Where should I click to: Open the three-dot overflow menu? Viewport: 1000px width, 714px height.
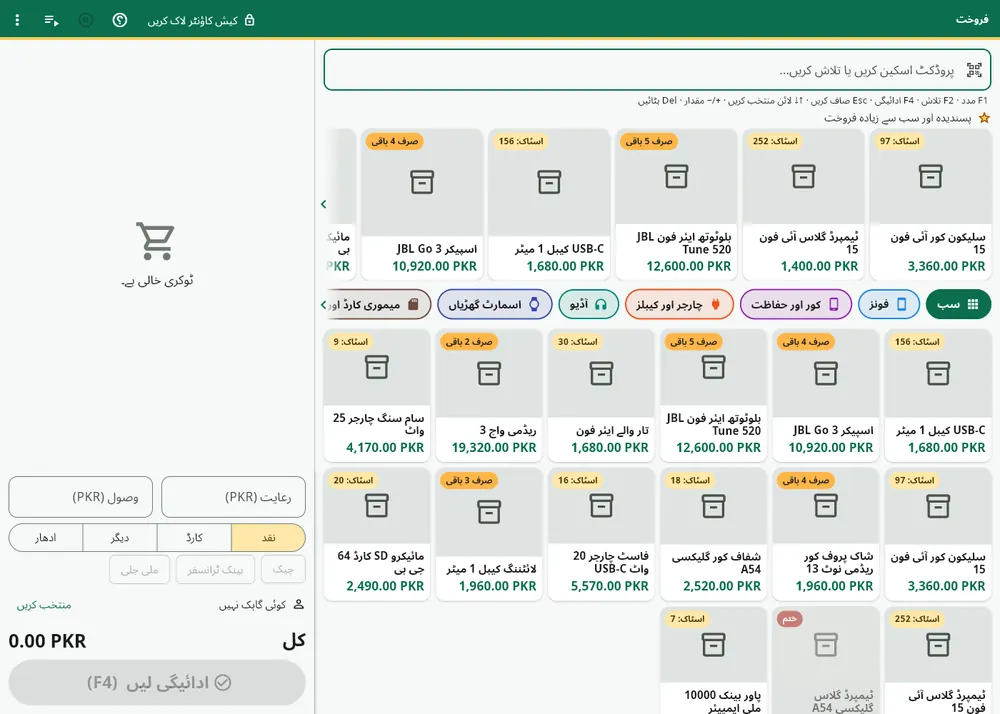(x=17, y=20)
